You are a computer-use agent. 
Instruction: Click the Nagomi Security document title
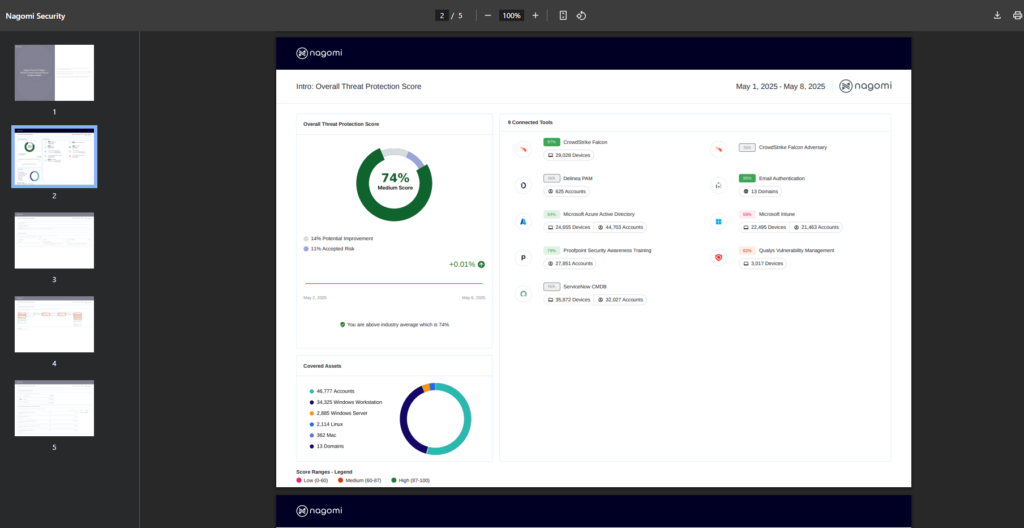coord(35,16)
